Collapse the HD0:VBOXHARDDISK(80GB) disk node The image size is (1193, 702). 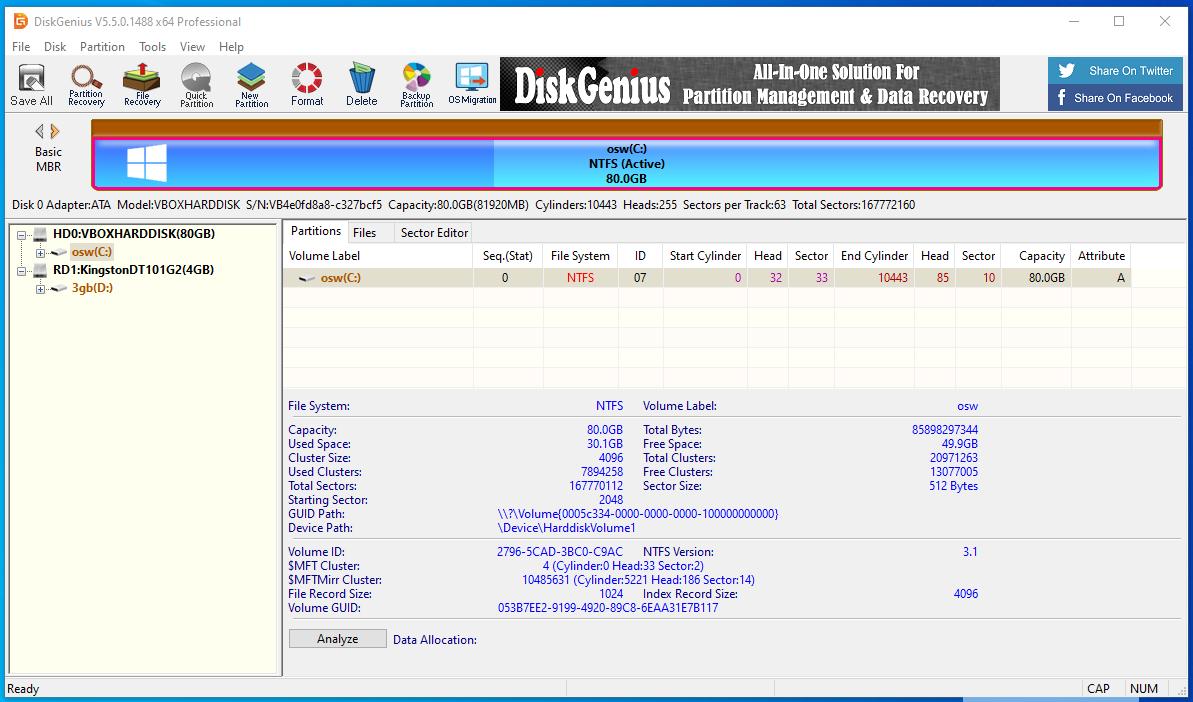(21, 234)
